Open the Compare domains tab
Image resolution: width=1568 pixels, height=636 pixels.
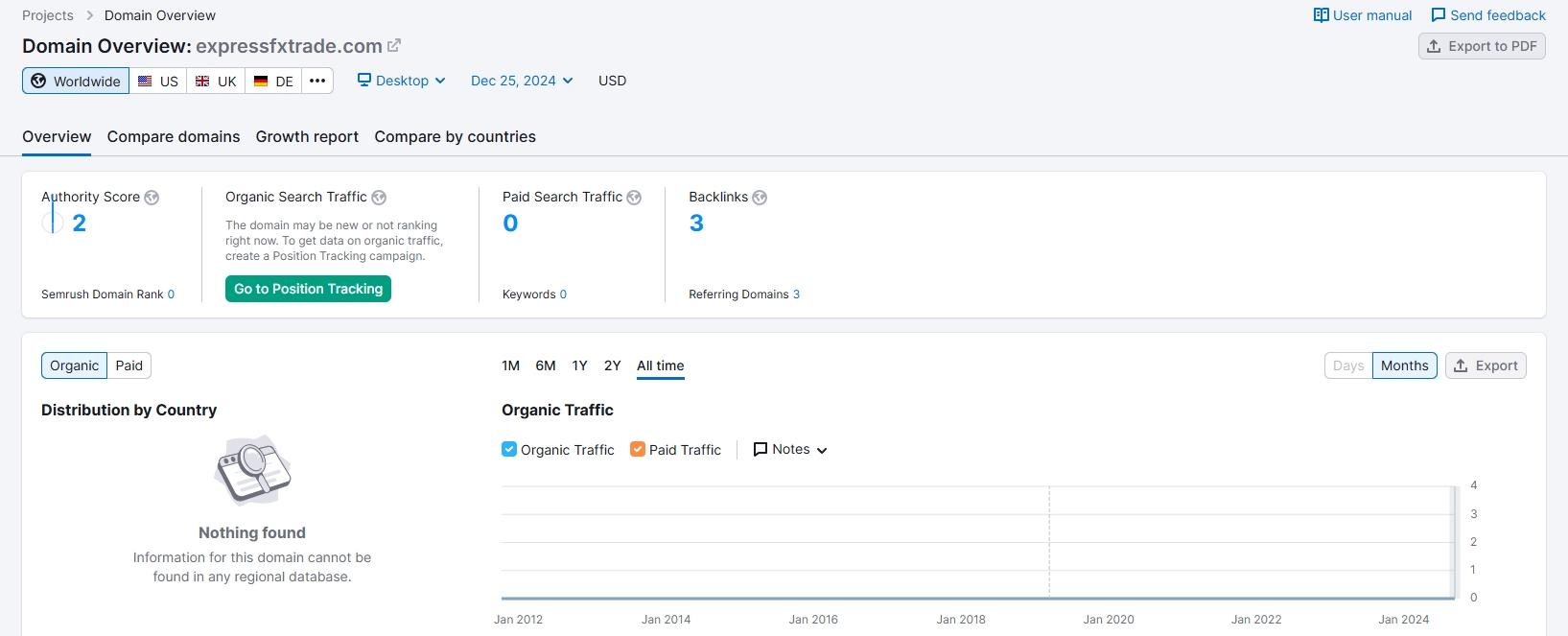pos(174,136)
